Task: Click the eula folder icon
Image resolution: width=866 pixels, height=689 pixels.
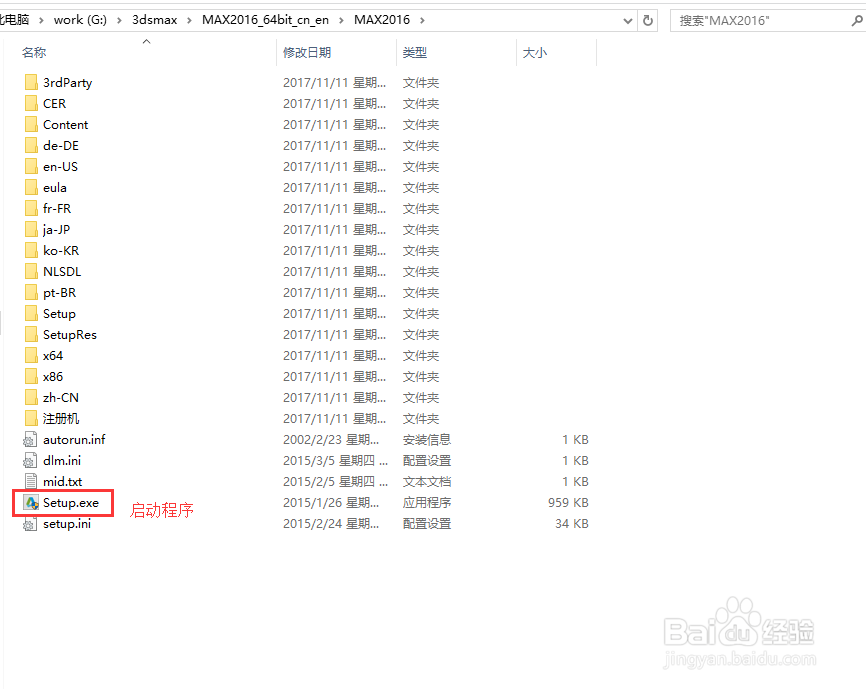Action: pos(31,187)
